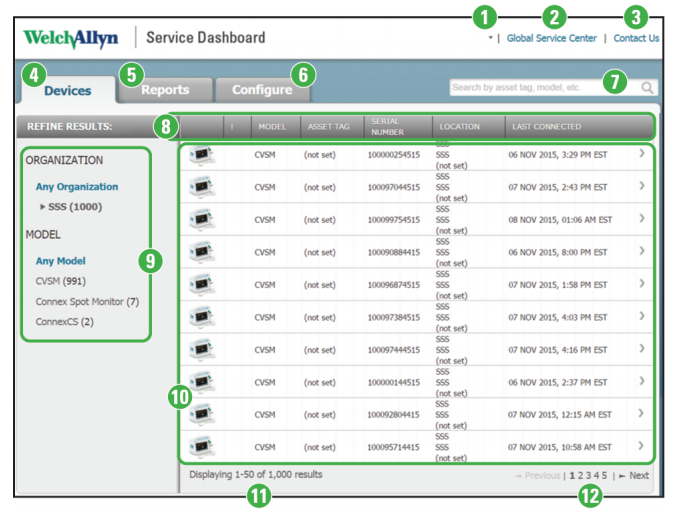Sort by the alert '!' column header
The height and width of the screenshot is (516, 678).
click(232, 127)
